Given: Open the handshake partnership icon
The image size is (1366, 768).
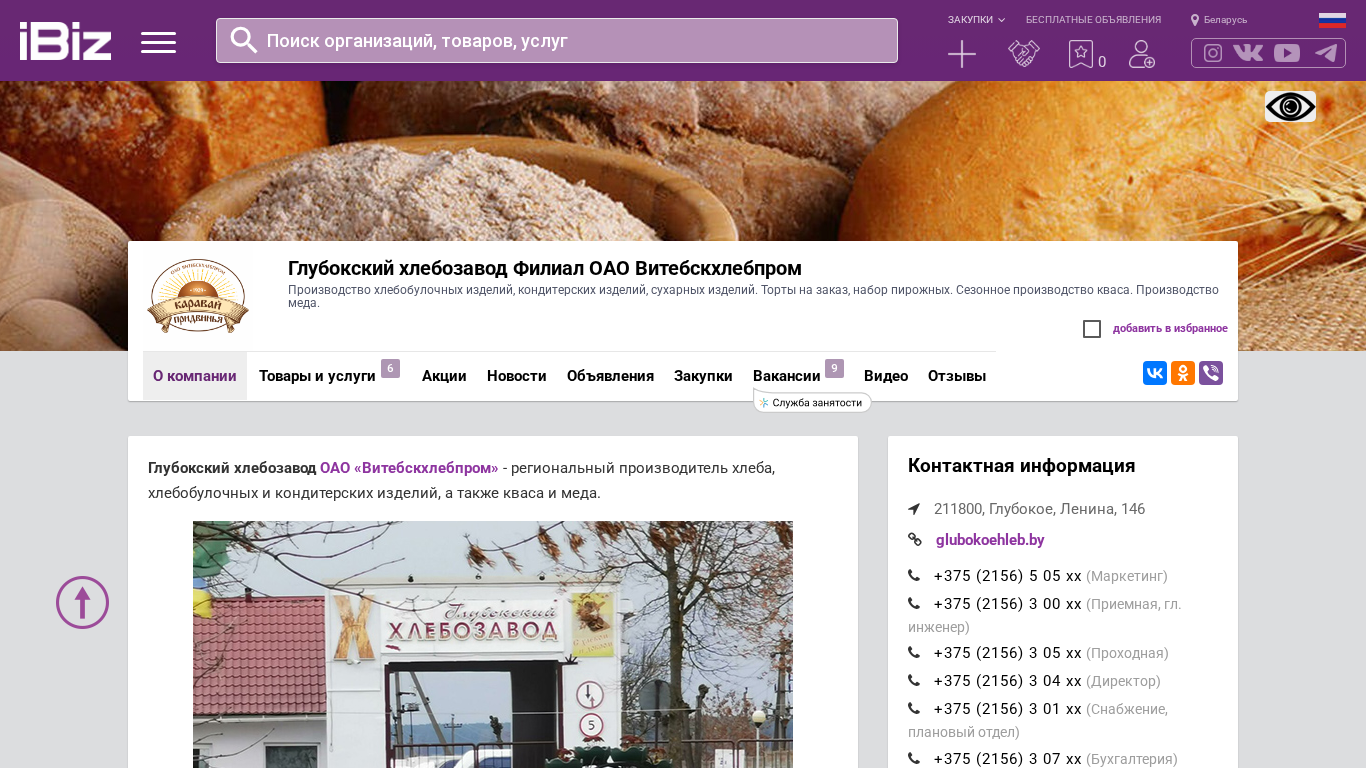Looking at the screenshot, I should tap(1024, 54).
